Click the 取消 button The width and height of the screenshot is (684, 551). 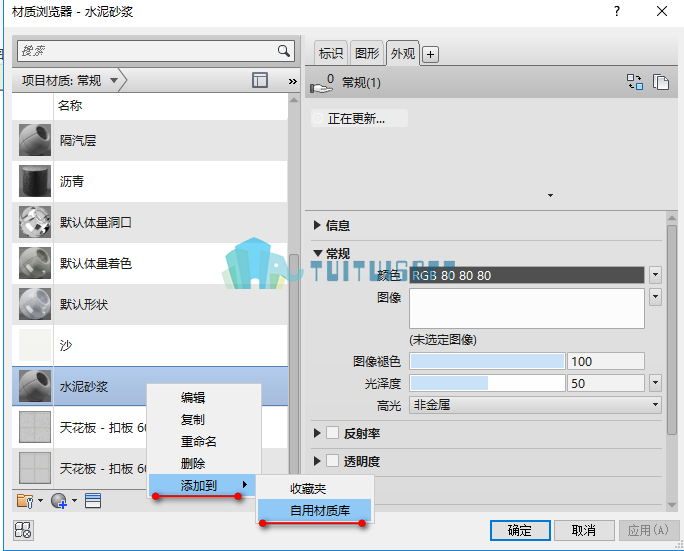pyautogui.click(x=584, y=530)
